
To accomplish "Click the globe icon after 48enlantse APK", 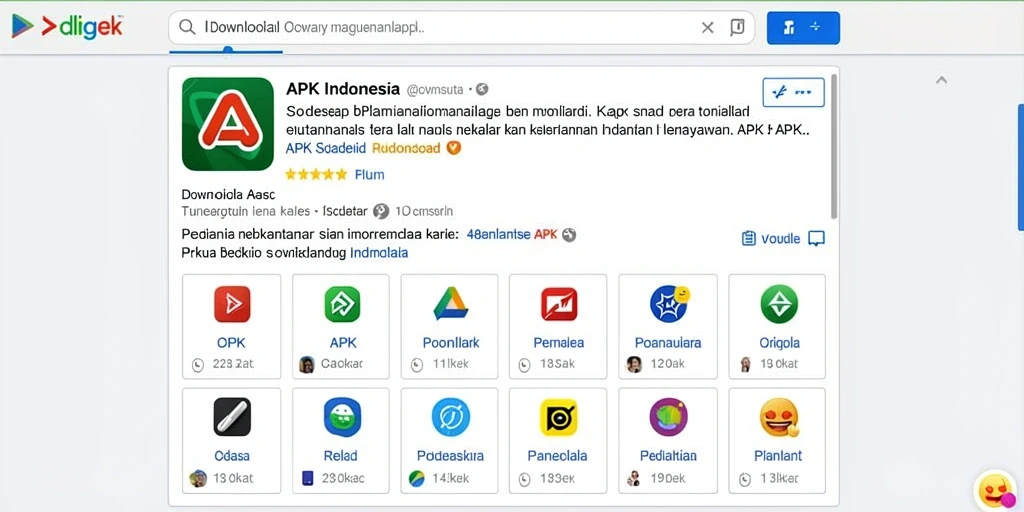I will [569, 235].
